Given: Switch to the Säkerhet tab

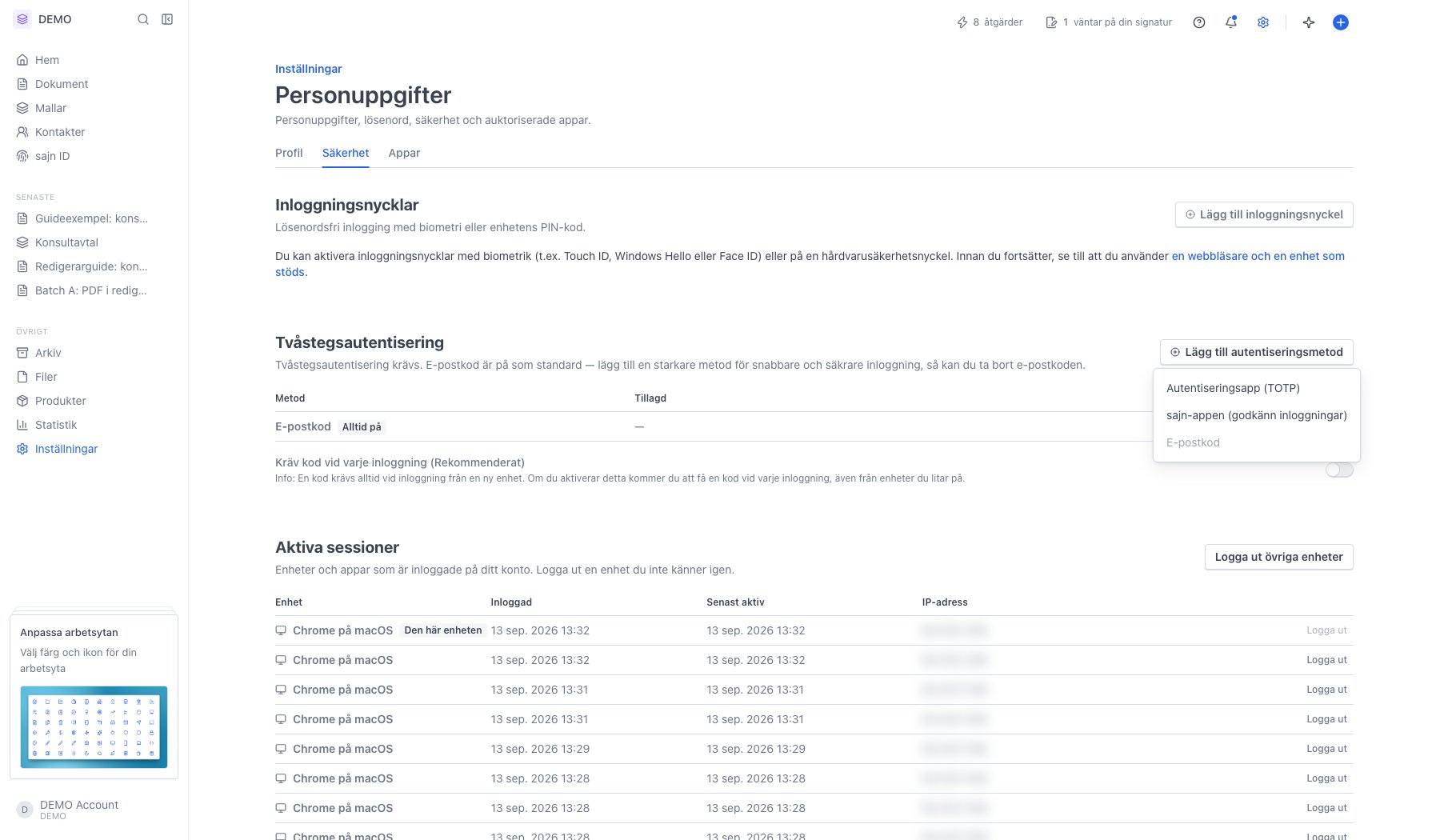Looking at the screenshot, I should tap(346, 153).
